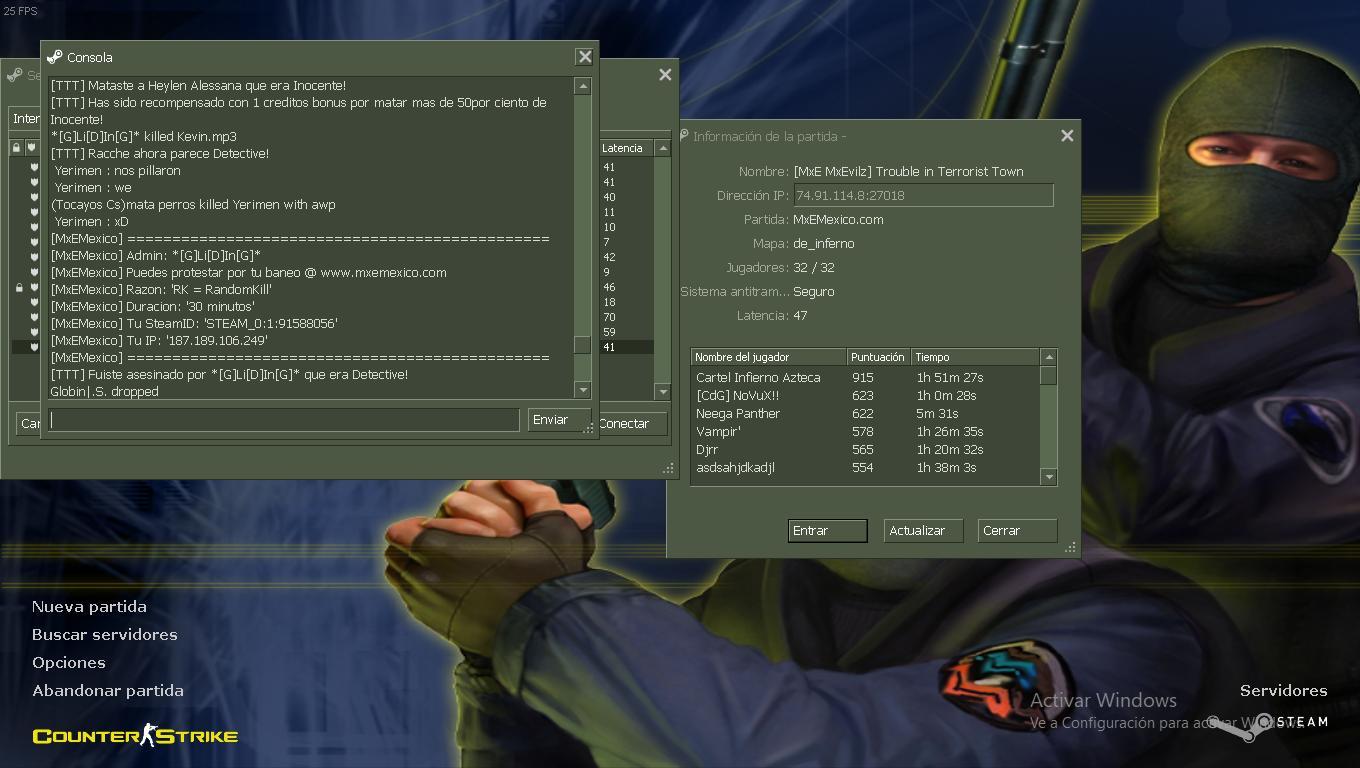
Task: Click the console scroll-up arrow
Action: click(583, 86)
